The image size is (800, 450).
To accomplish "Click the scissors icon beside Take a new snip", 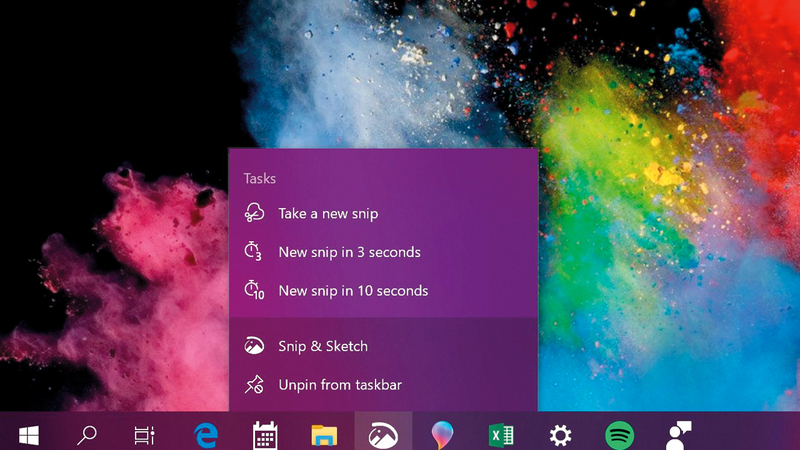I will coord(254,213).
